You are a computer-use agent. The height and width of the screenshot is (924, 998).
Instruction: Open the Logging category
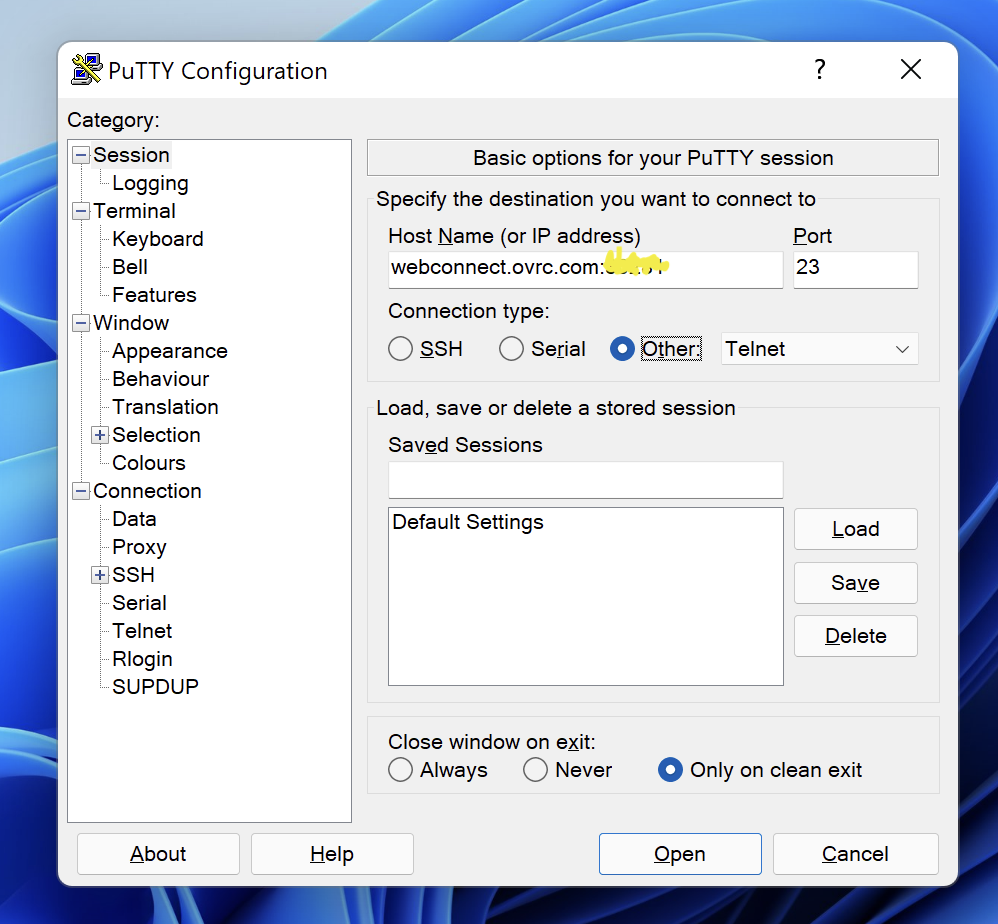point(150,183)
